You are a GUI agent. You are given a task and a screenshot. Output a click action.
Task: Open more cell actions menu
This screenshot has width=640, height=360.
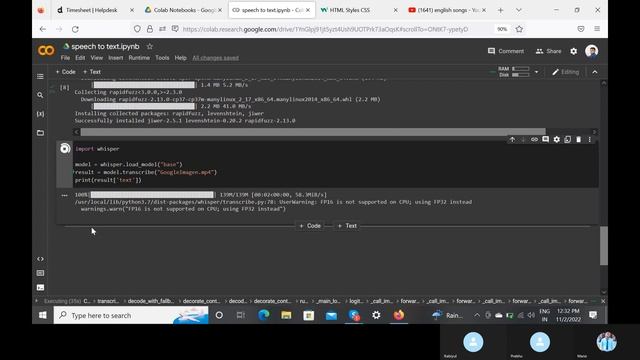pyautogui.click(x=589, y=140)
